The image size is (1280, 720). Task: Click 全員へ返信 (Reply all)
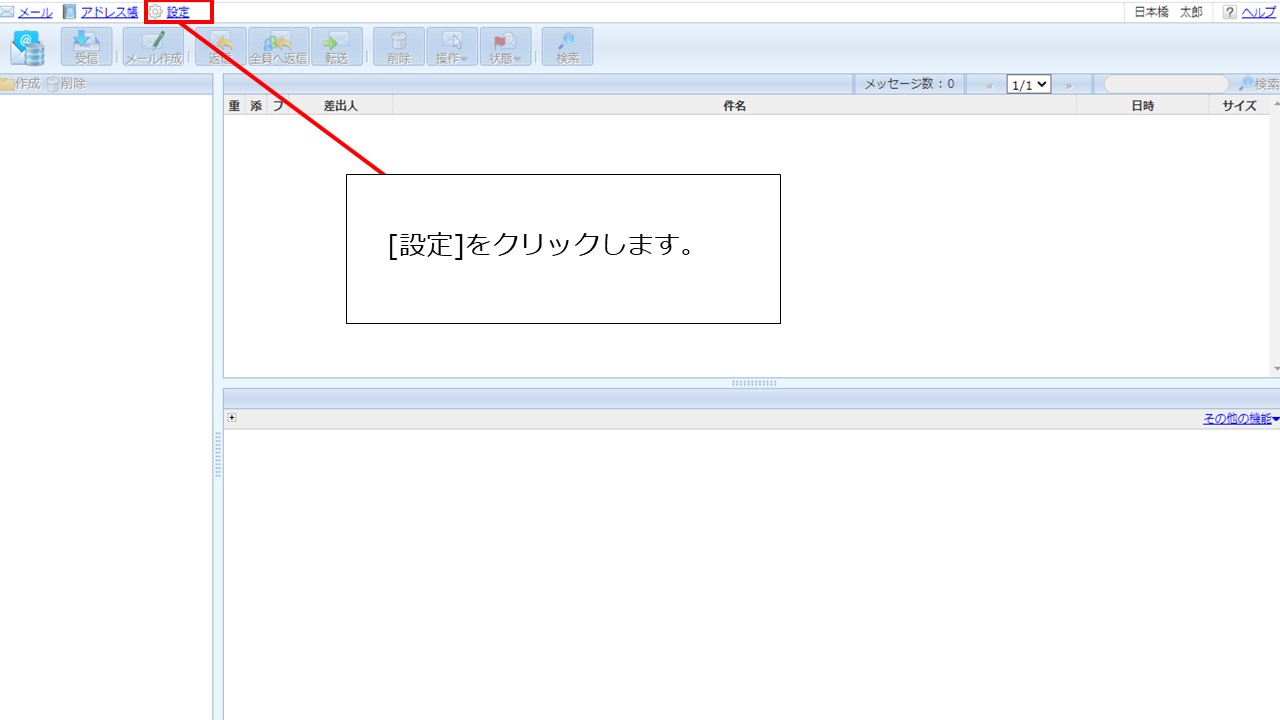tap(278, 47)
